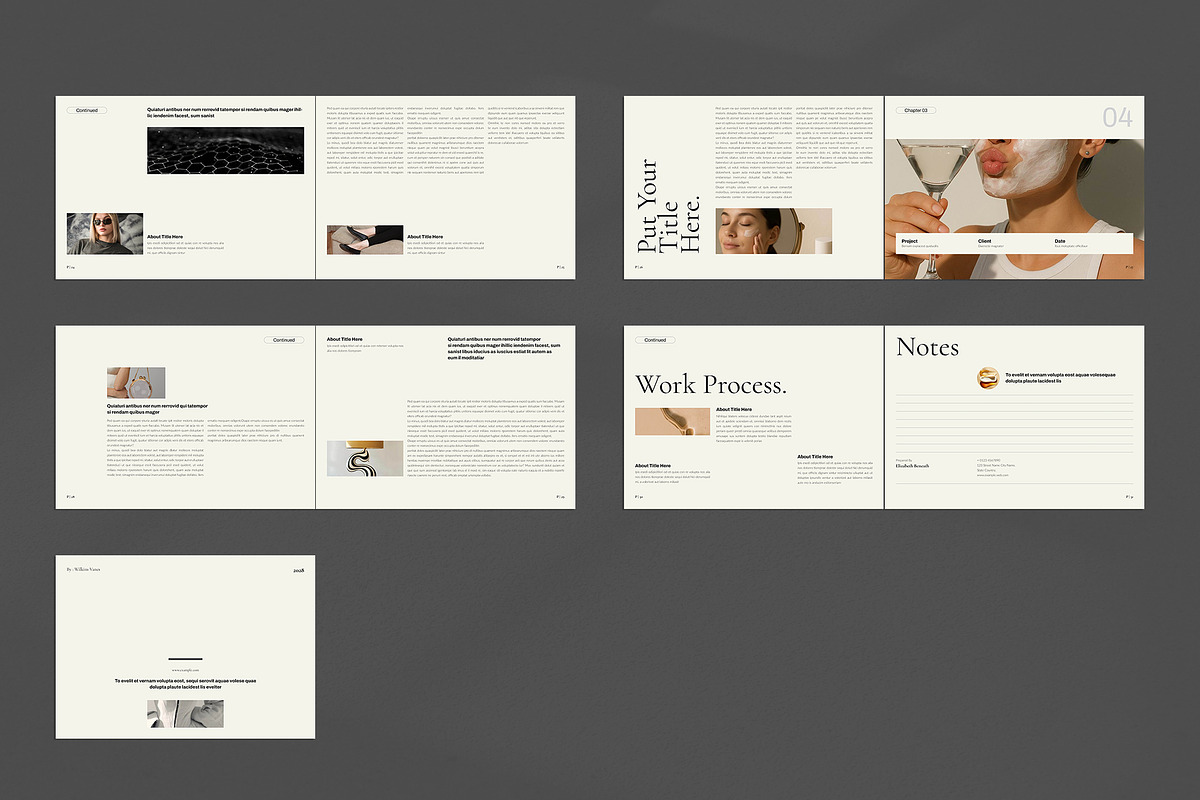Select the 'Project' label

910,241
